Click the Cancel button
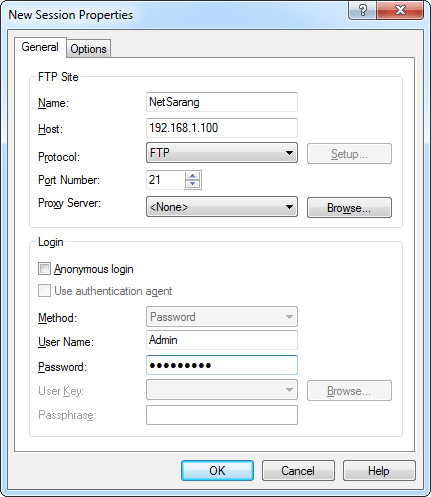The image size is (431, 497). (298, 471)
